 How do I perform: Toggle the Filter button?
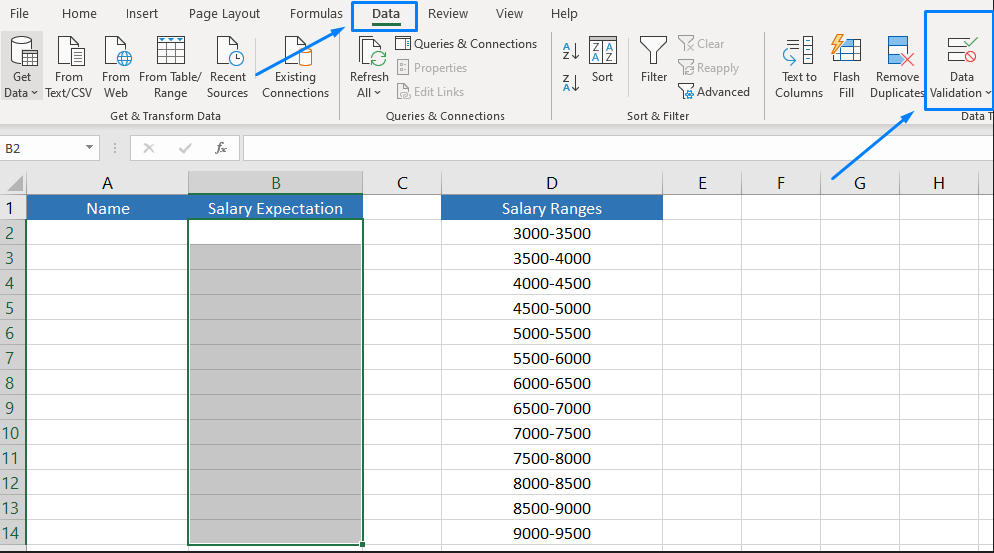click(x=654, y=61)
